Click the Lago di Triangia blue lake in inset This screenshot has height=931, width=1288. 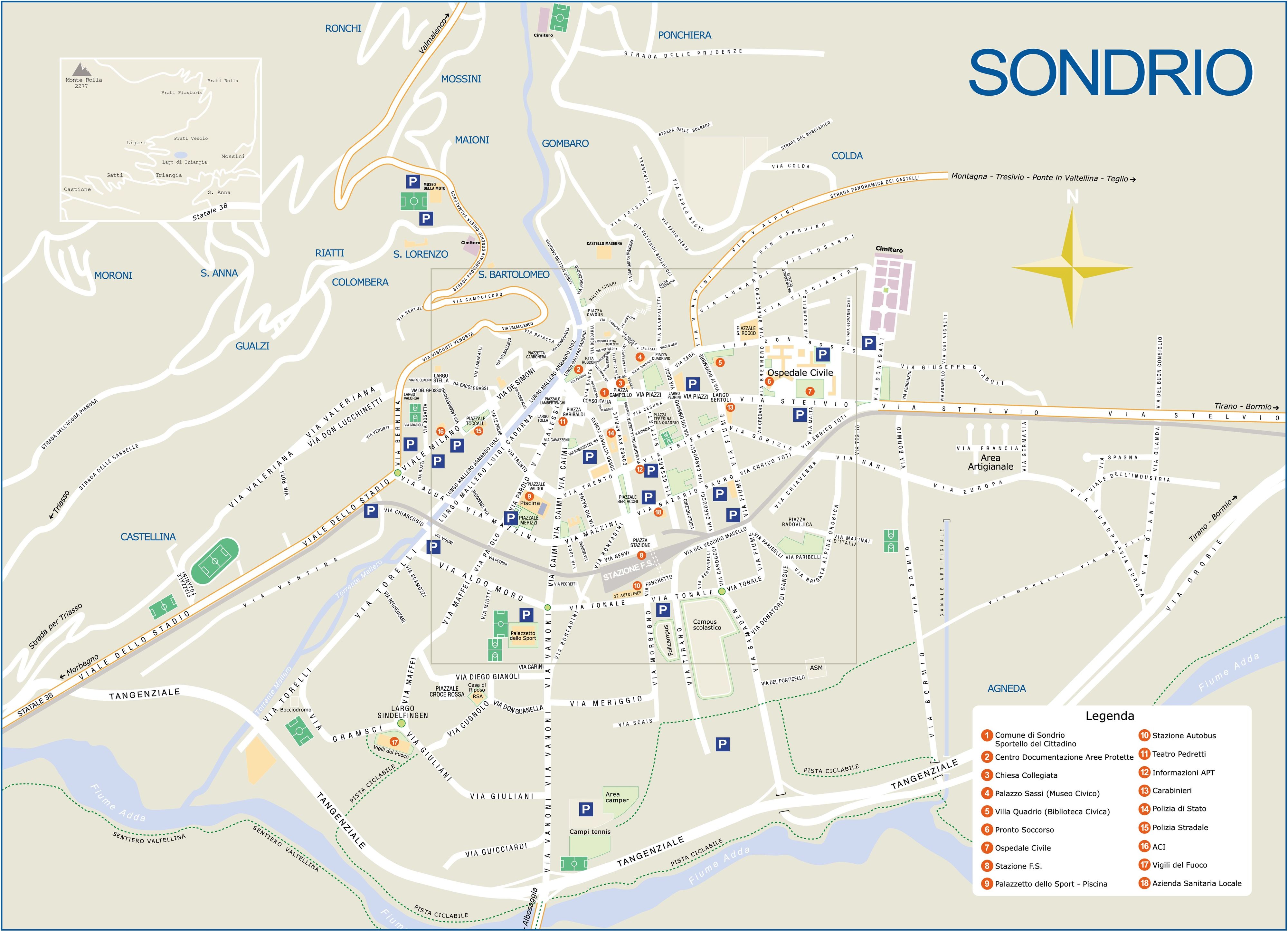click(x=181, y=155)
